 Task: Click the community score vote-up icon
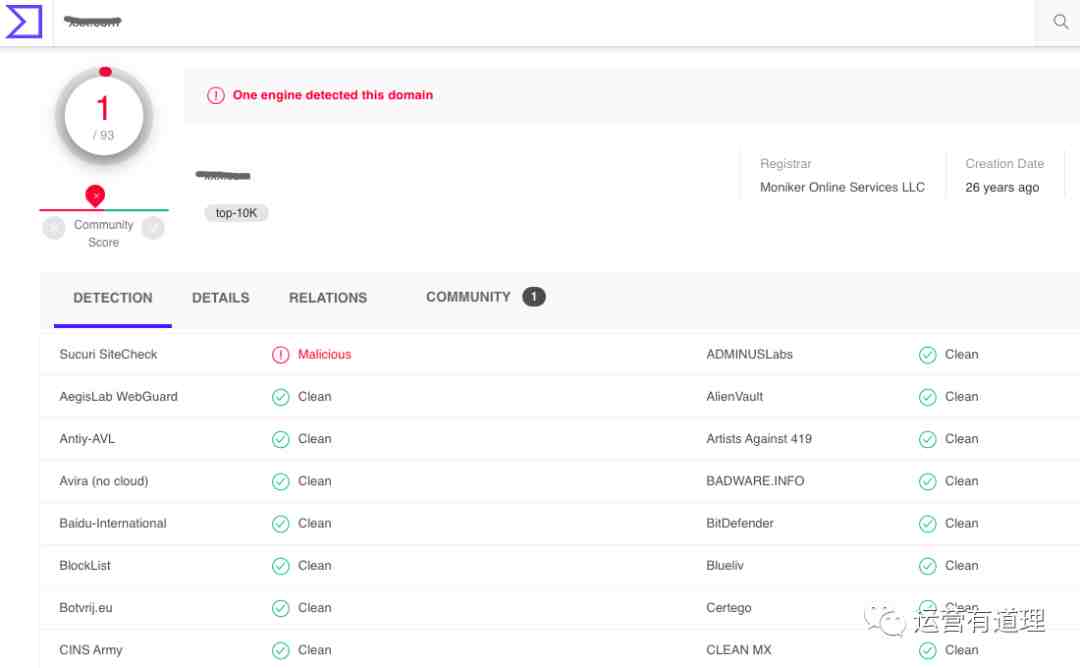(153, 228)
